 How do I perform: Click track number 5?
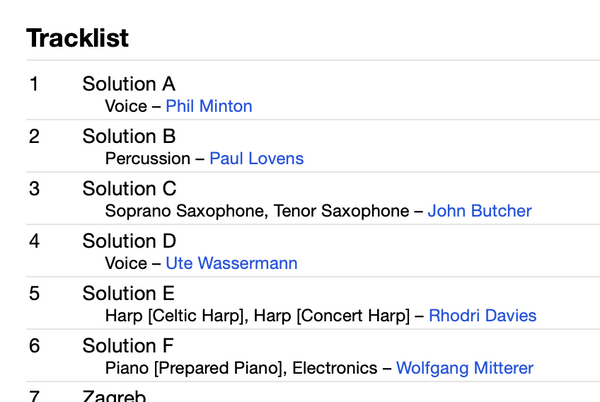coord(34,293)
